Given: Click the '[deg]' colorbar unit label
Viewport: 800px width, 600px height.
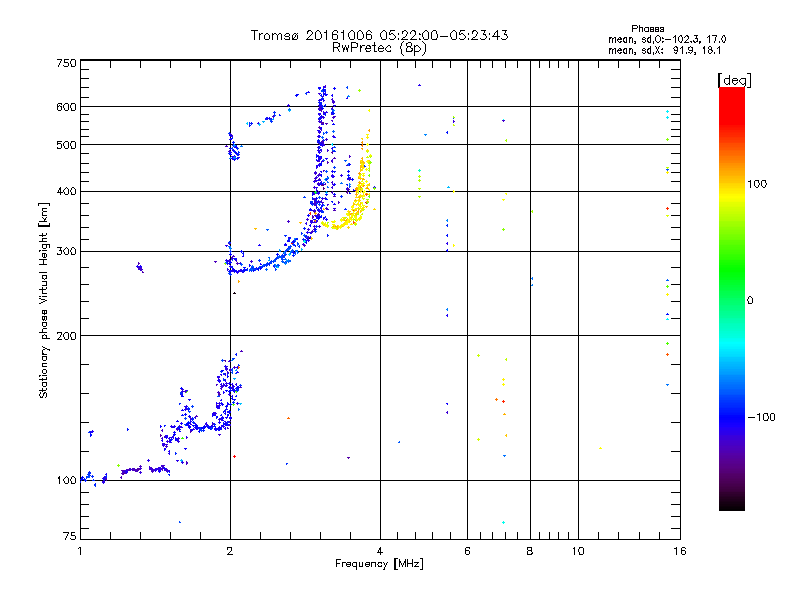Looking at the screenshot, I should click(x=734, y=80).
